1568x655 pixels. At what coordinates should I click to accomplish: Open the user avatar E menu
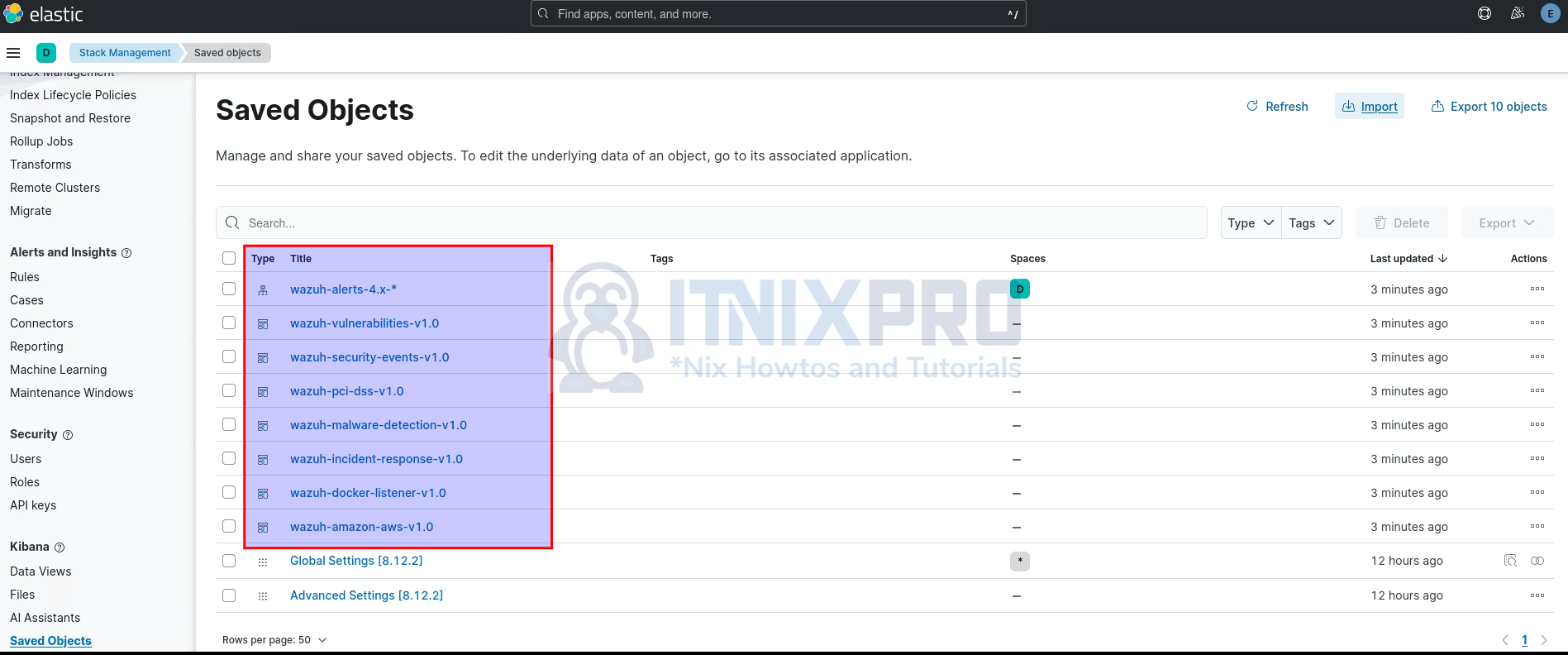point(1550,13)
